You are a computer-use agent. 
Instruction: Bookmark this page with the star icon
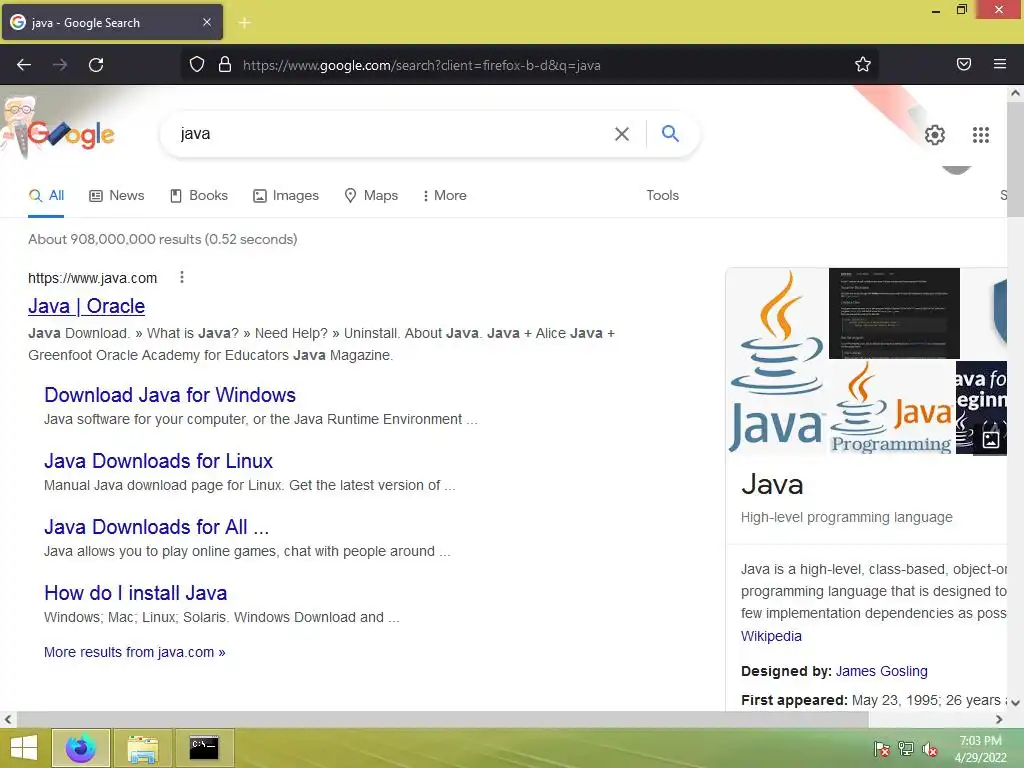pyautogui.click(x=863, y=64)
